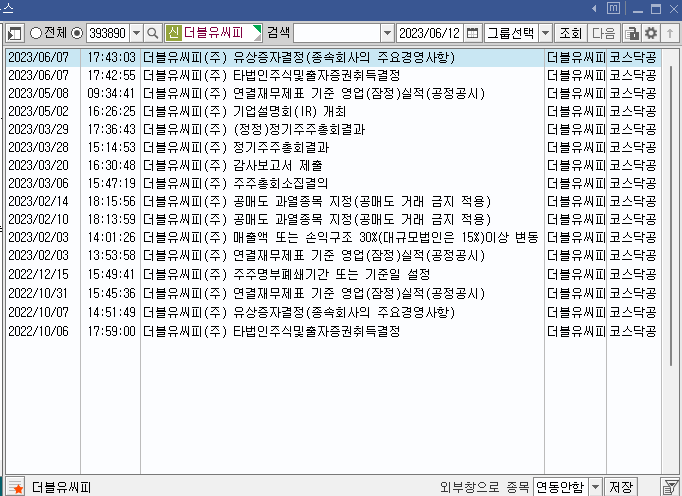Click the left triangle icon in title bar
The height and width of the screenshot is (496, 682).
[x=594, y=8]
